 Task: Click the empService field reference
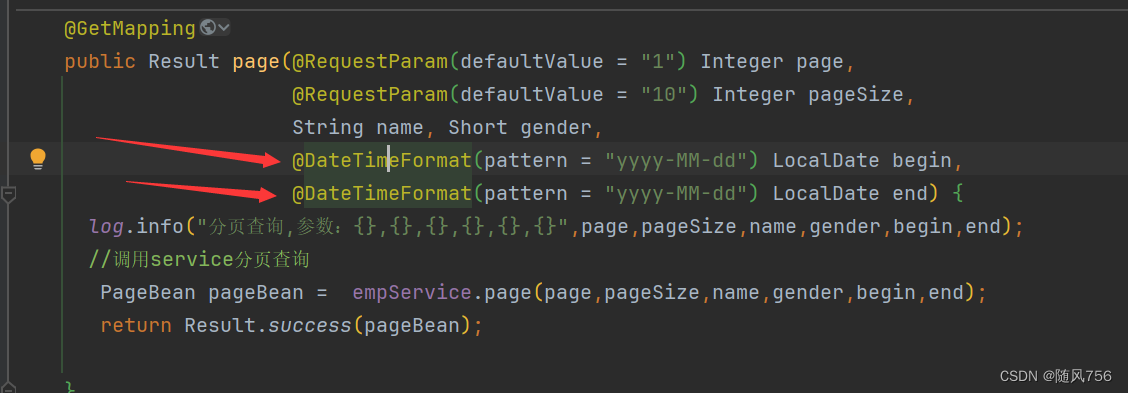coord(411,293)
